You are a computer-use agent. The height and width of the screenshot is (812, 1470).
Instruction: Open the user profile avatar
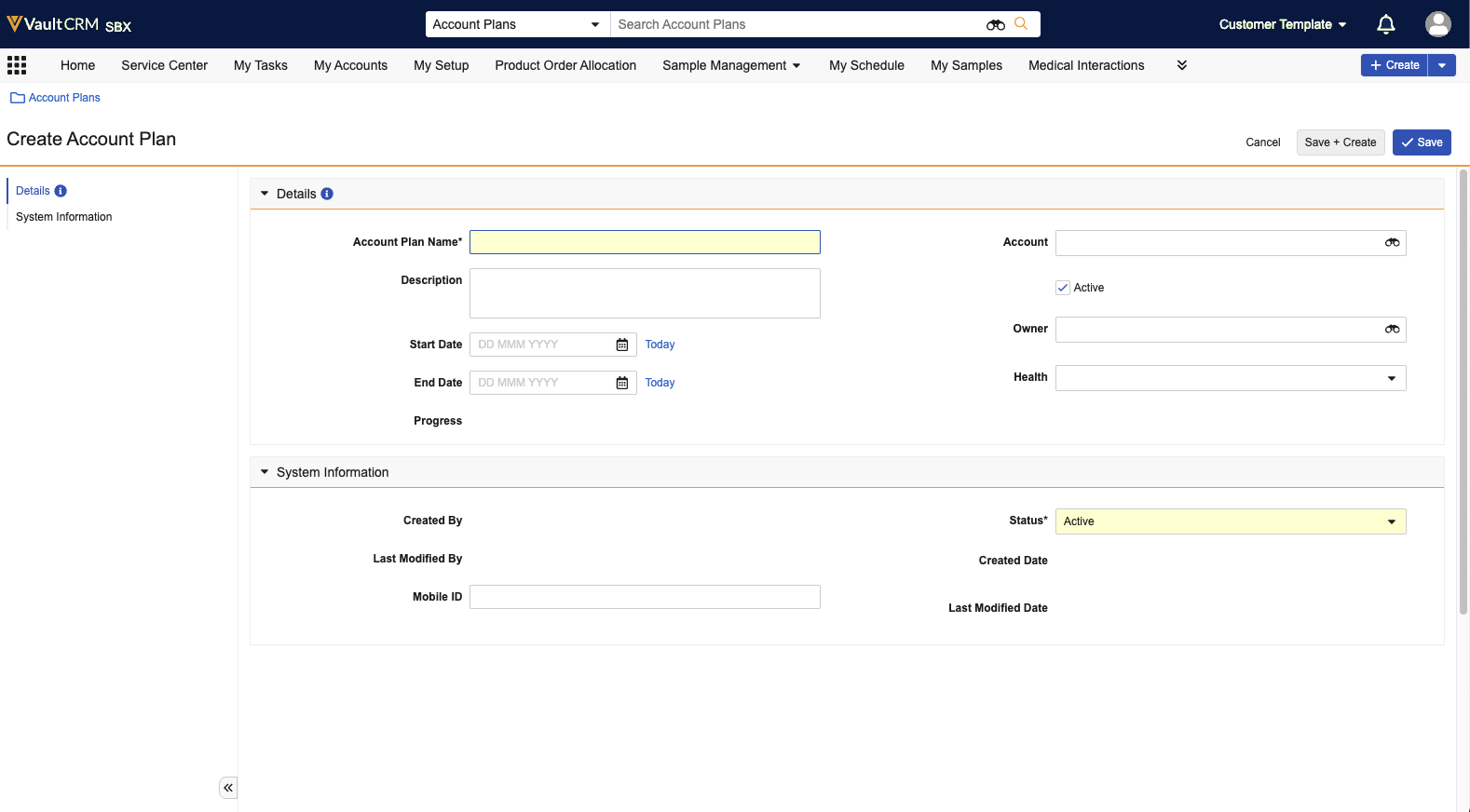(1437, 24)
